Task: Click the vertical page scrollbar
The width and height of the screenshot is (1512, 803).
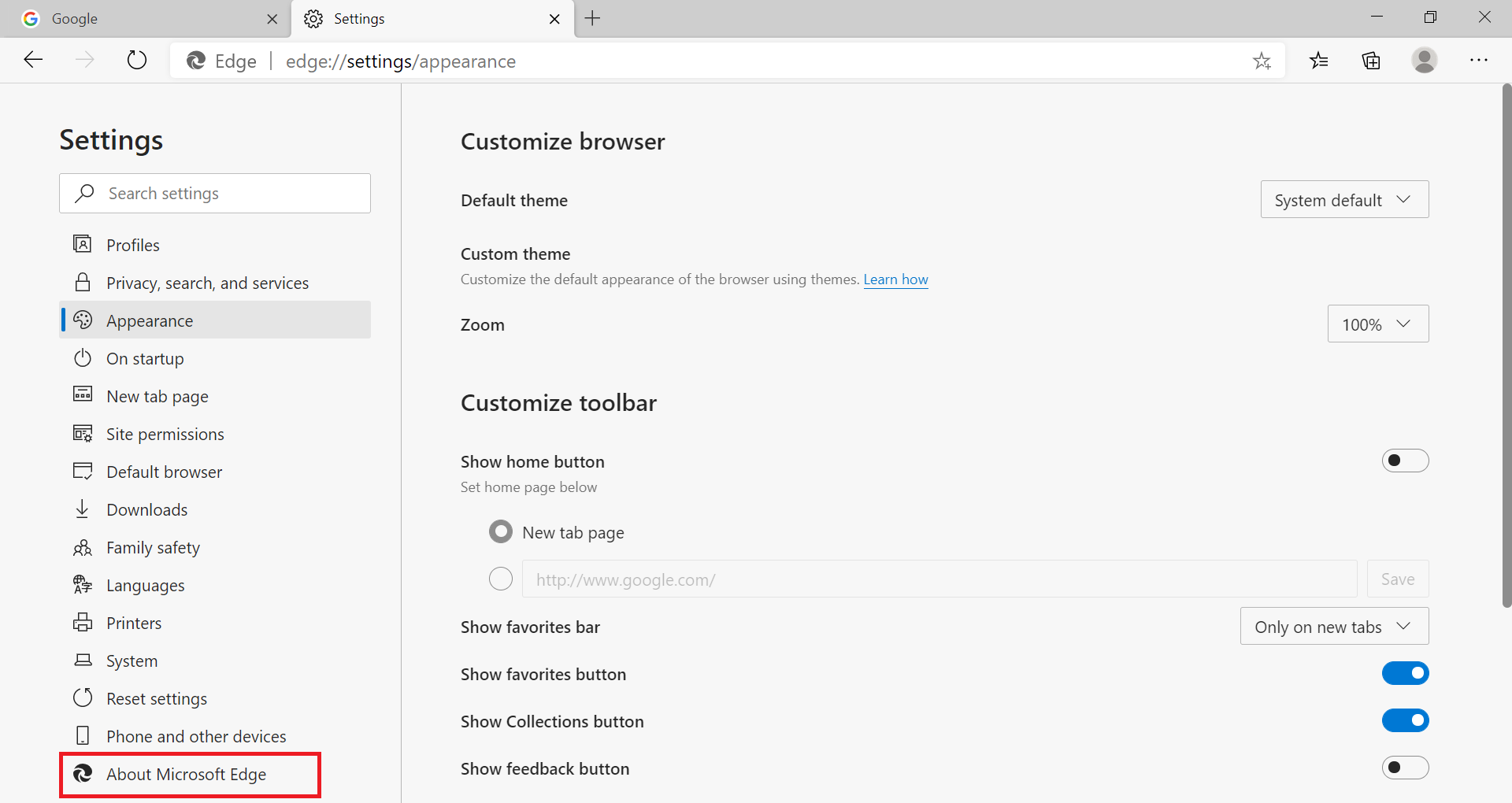Action: pos(1506,346)
